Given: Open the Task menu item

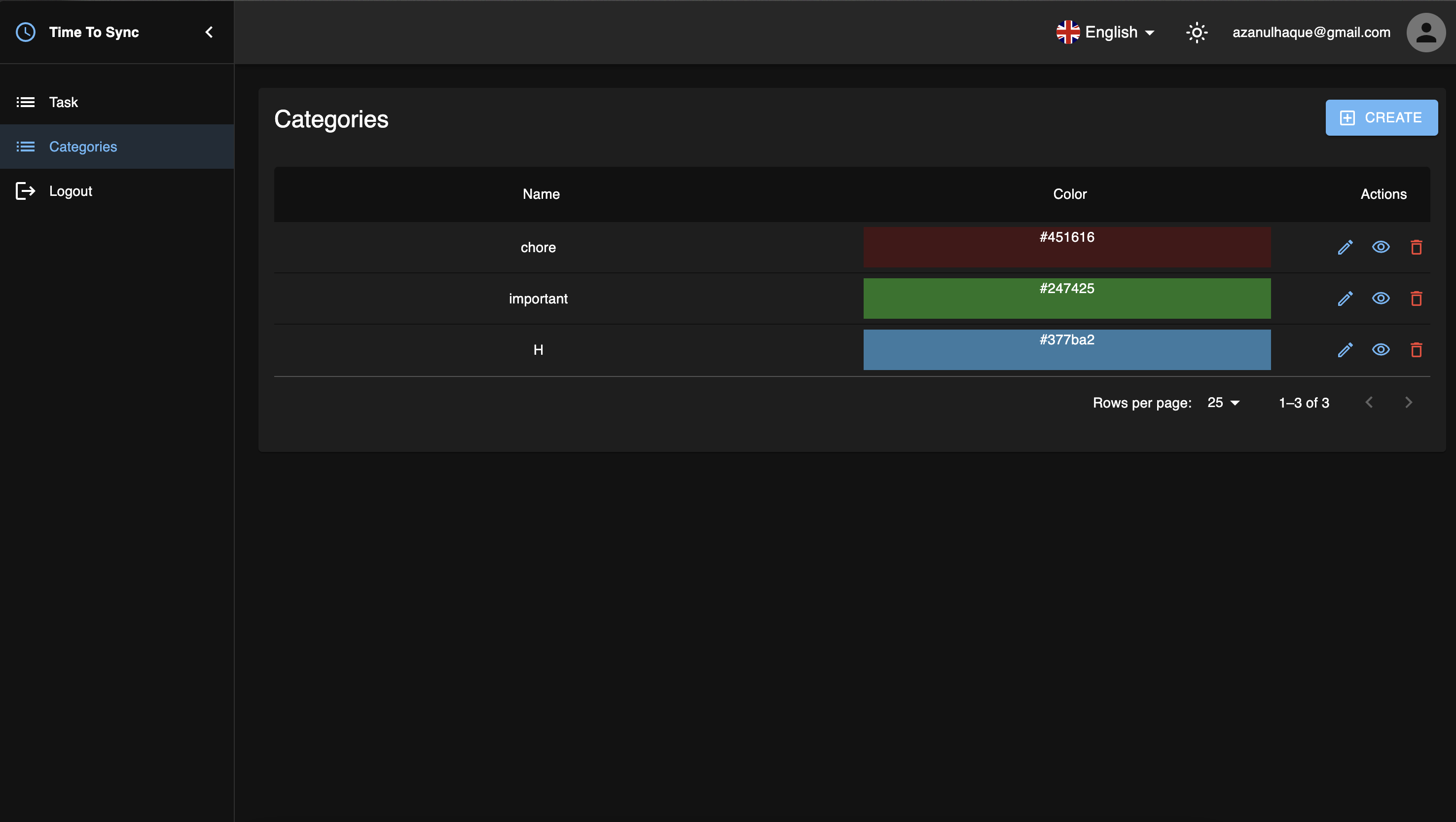Looking at the screenshot, I should click(x=63, y=102).
